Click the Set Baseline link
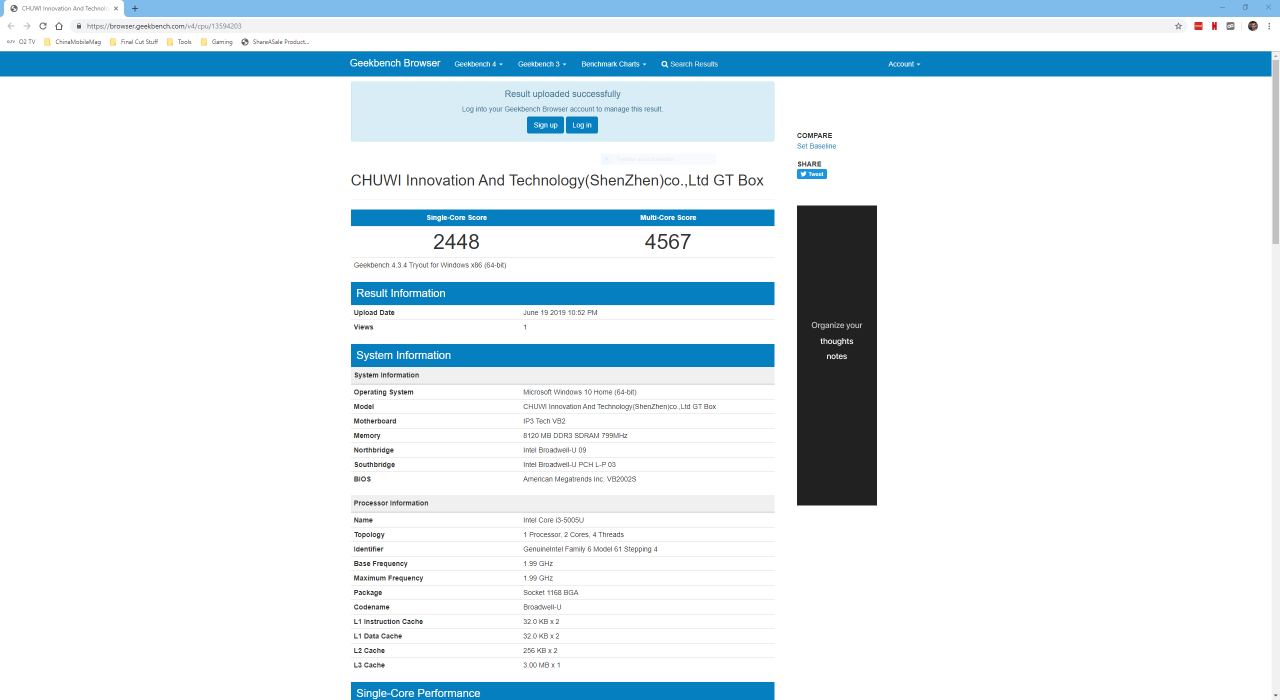This screenshot has width=1280, height=700. 816,146
